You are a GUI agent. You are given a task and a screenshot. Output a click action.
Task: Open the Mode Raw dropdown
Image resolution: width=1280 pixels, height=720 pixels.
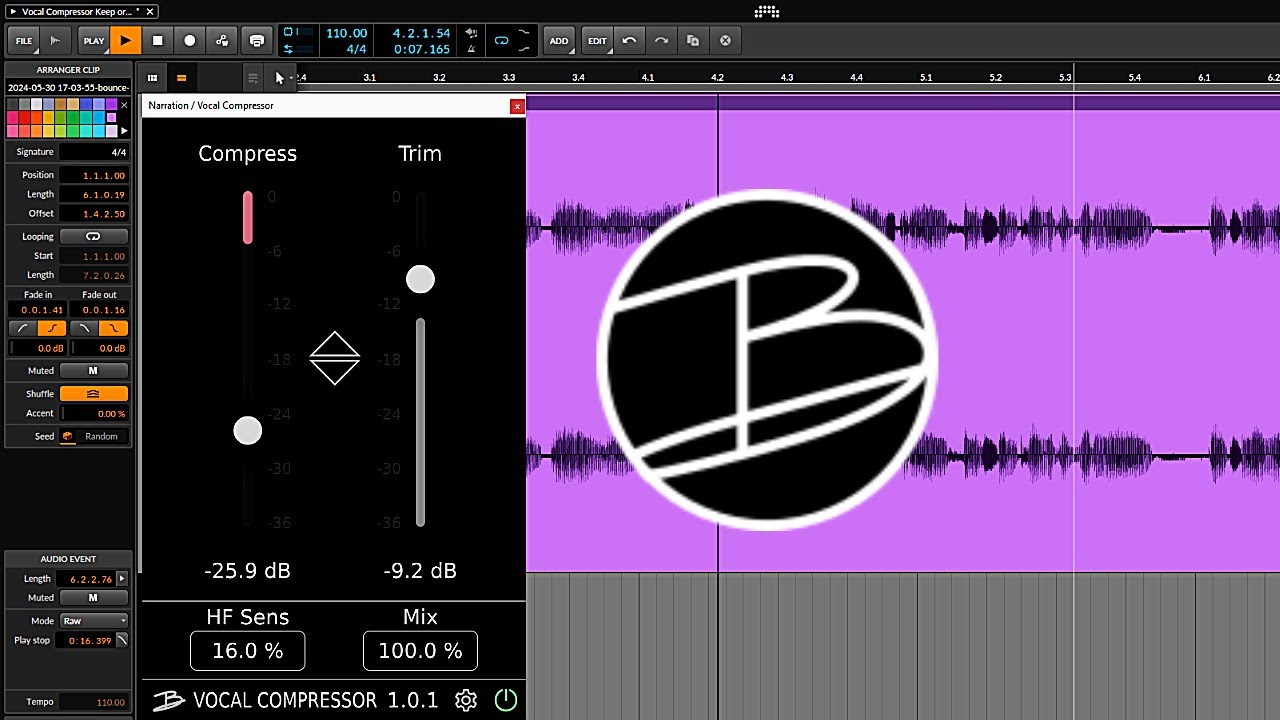[x=94, y=621]
